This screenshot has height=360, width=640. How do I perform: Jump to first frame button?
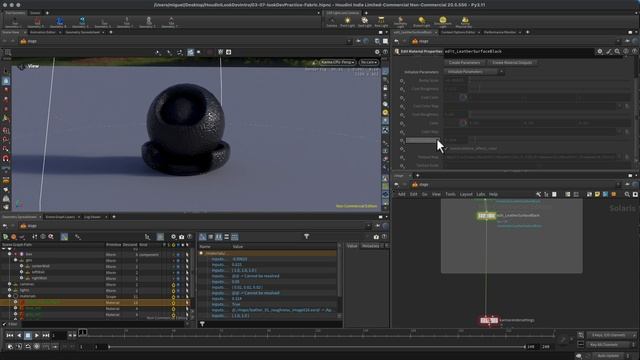[x=10, y=336]
